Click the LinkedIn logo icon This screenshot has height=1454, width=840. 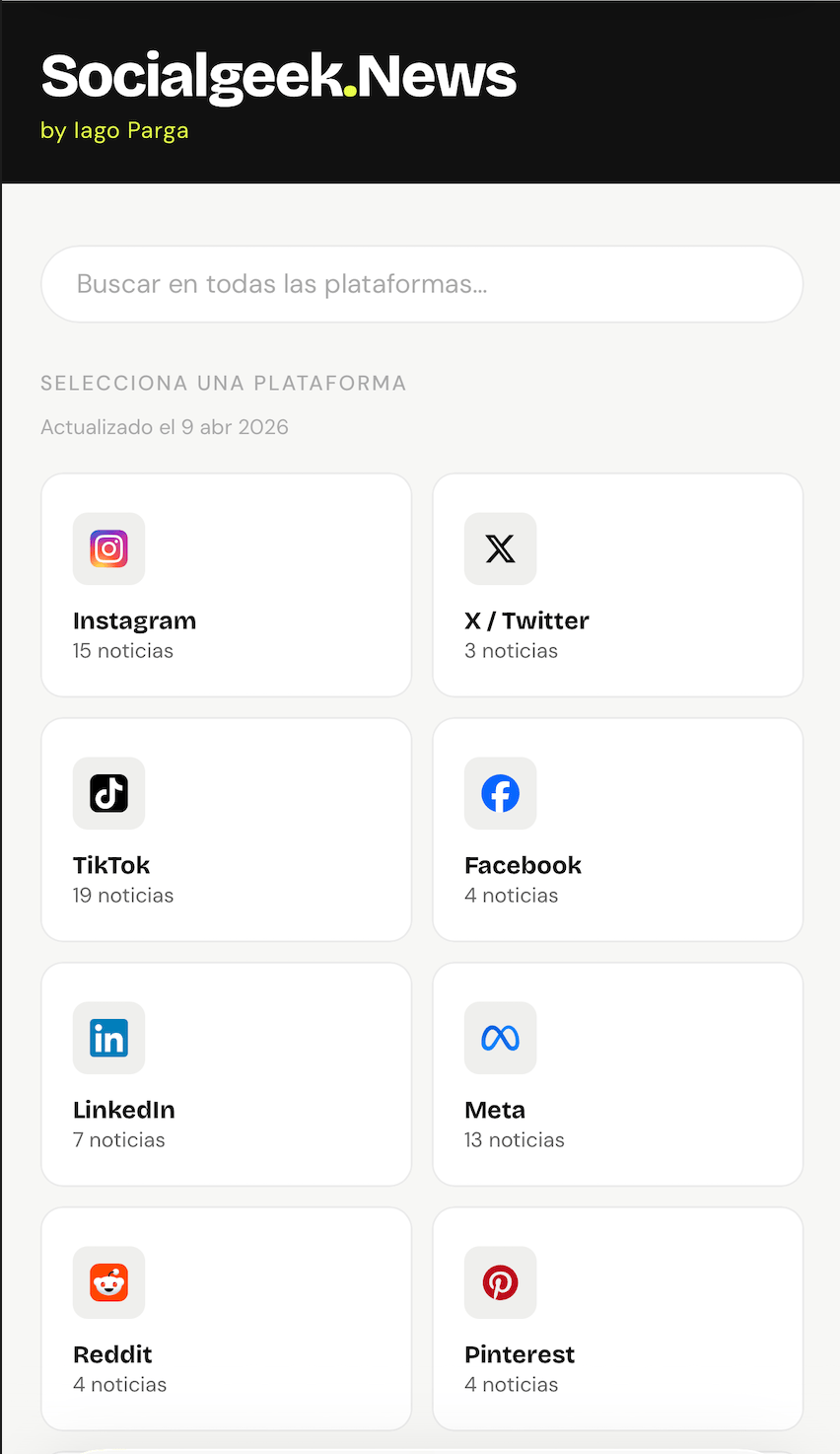108,1038
